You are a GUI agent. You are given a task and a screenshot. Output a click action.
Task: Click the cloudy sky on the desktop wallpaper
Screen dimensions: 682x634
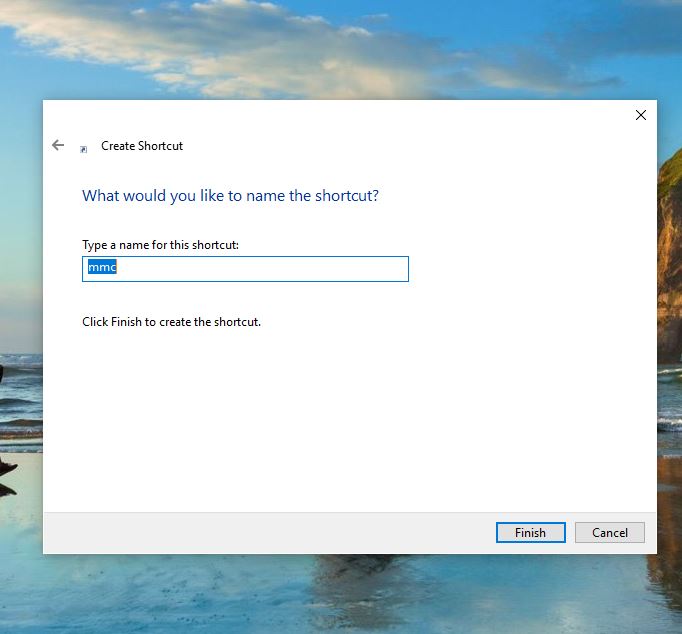coord(250,40)
